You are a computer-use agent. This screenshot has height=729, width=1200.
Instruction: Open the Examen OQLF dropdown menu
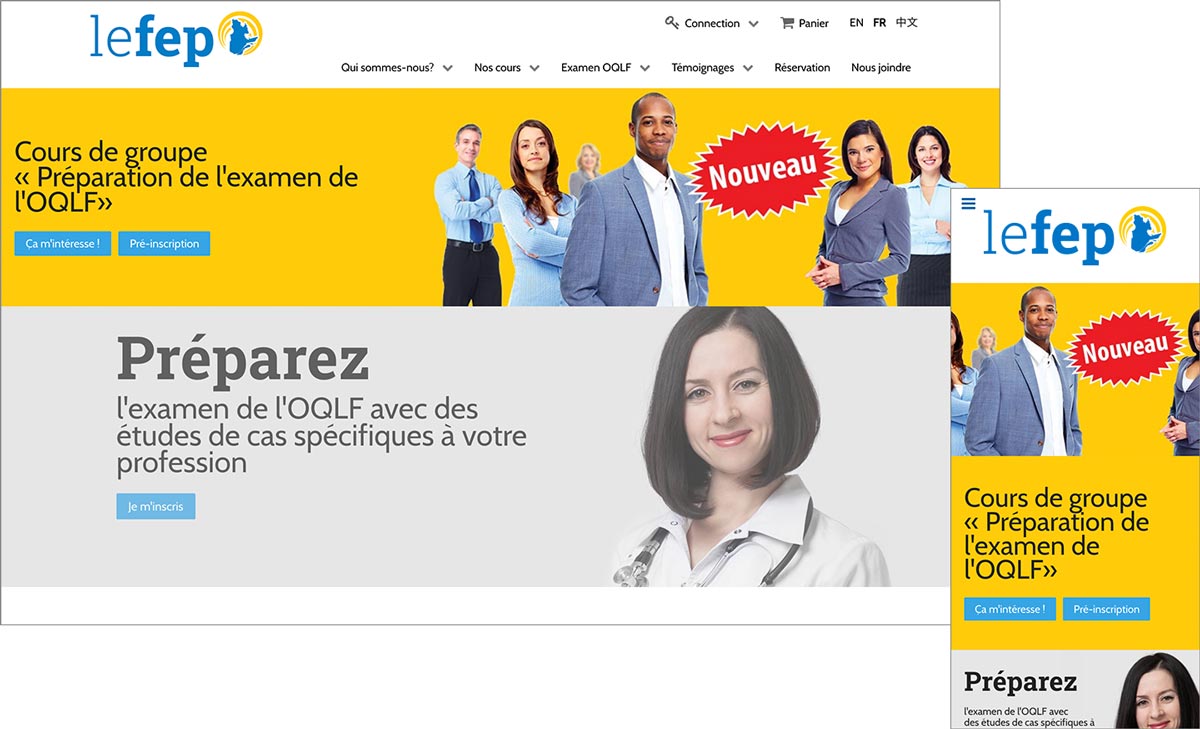coord(606,68)
